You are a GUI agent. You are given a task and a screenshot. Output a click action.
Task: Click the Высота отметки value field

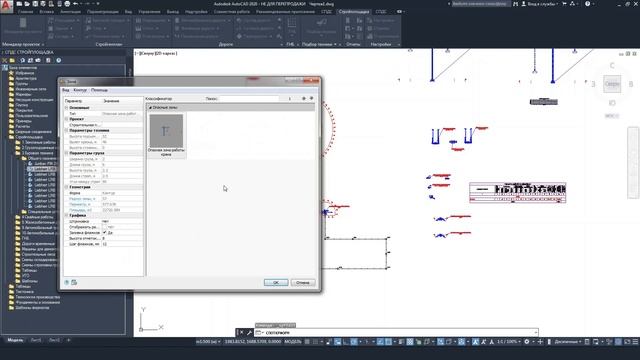(122, 238)
